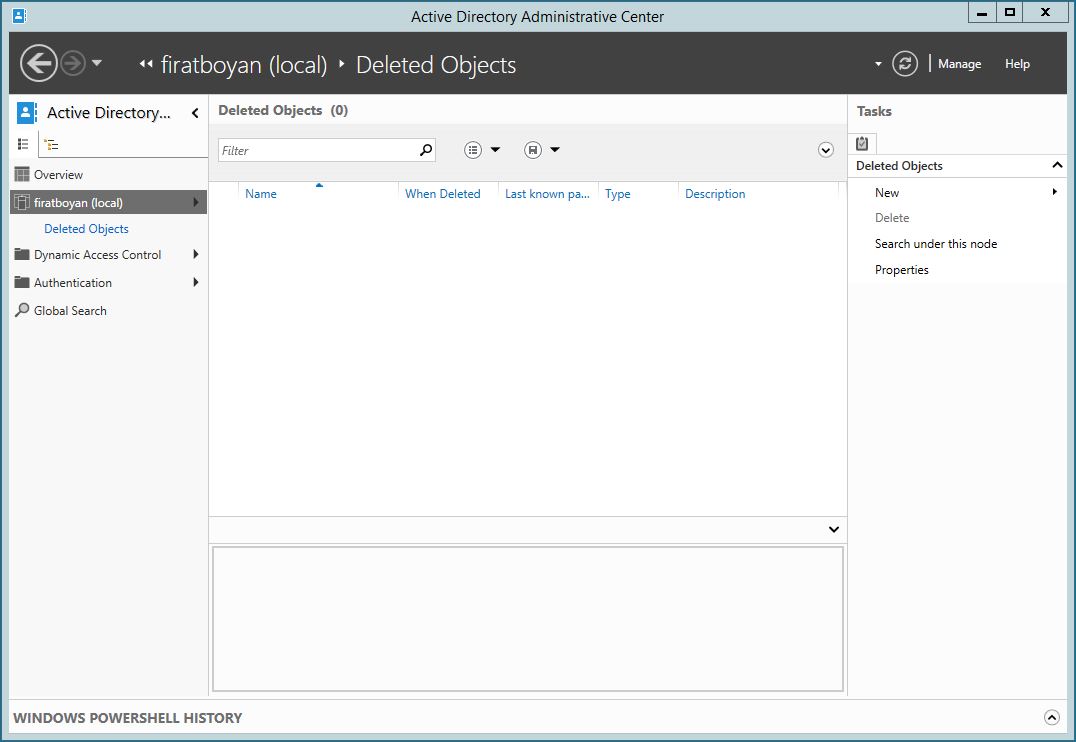Click the Active Directory navigation pane icon
Viewport: 1076px width, 742px height.
click(x=27, y=113)
